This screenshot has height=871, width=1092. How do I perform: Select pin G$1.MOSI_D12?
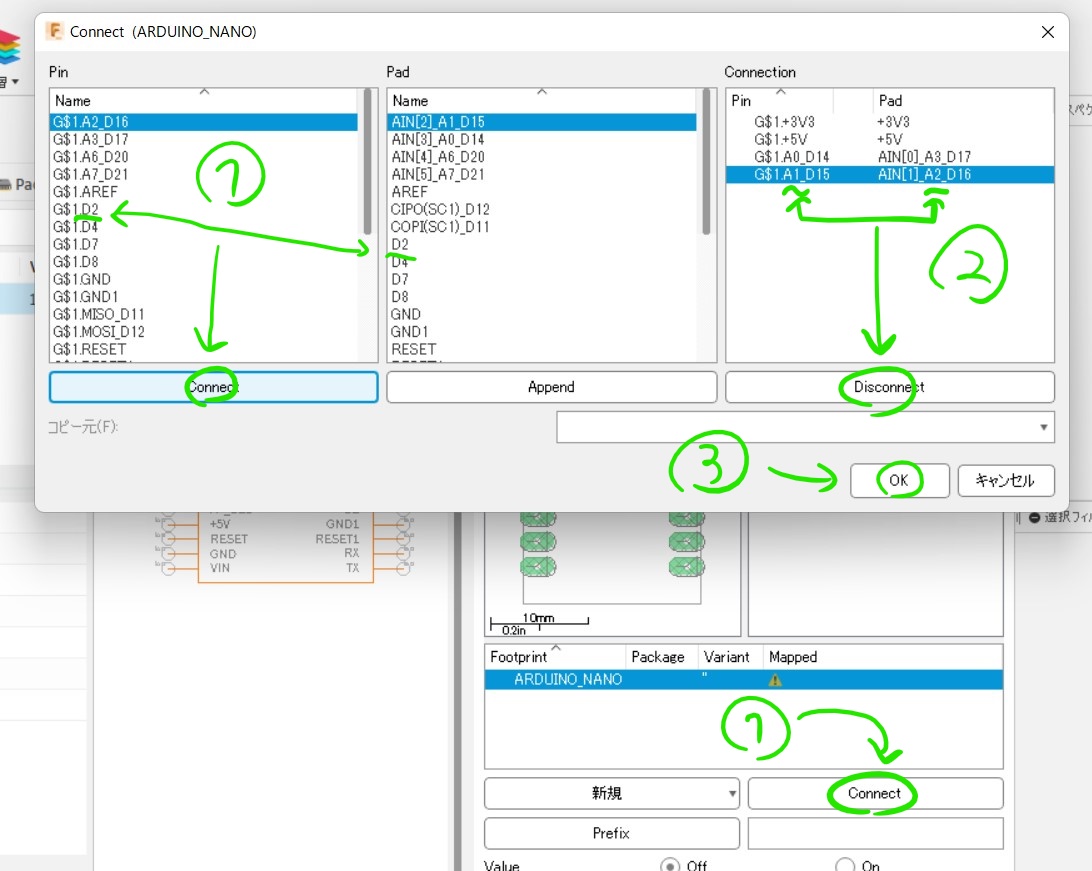pos(203,331)
